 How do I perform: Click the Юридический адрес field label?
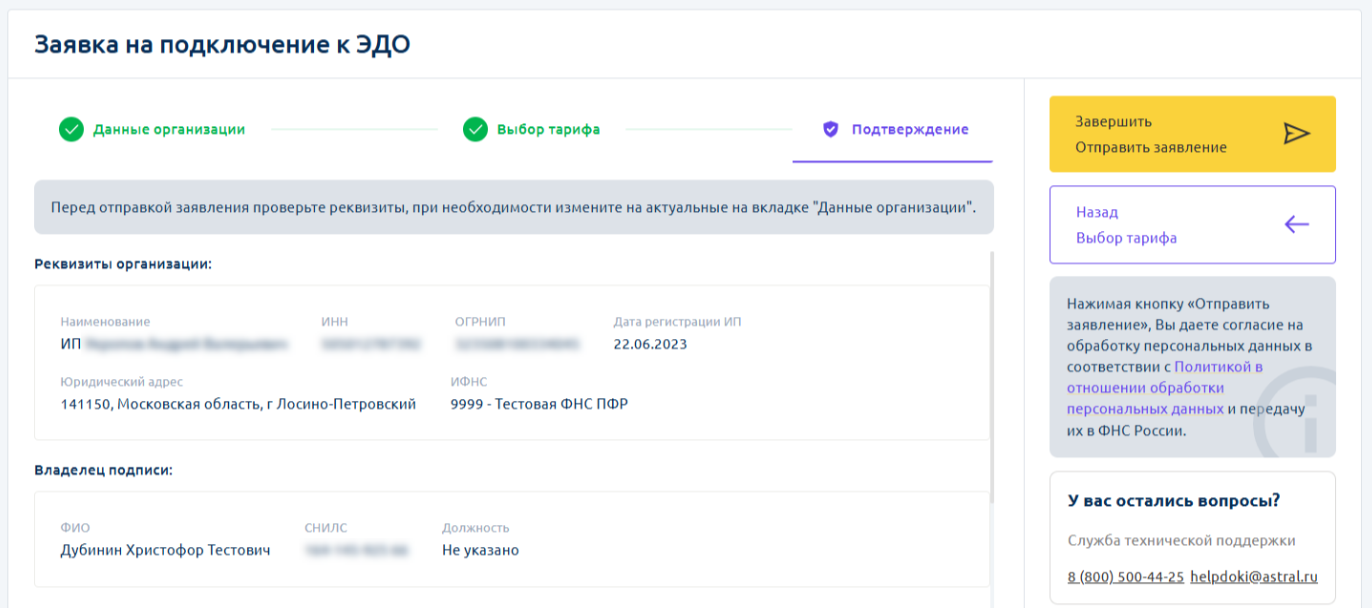click(121, 382)
